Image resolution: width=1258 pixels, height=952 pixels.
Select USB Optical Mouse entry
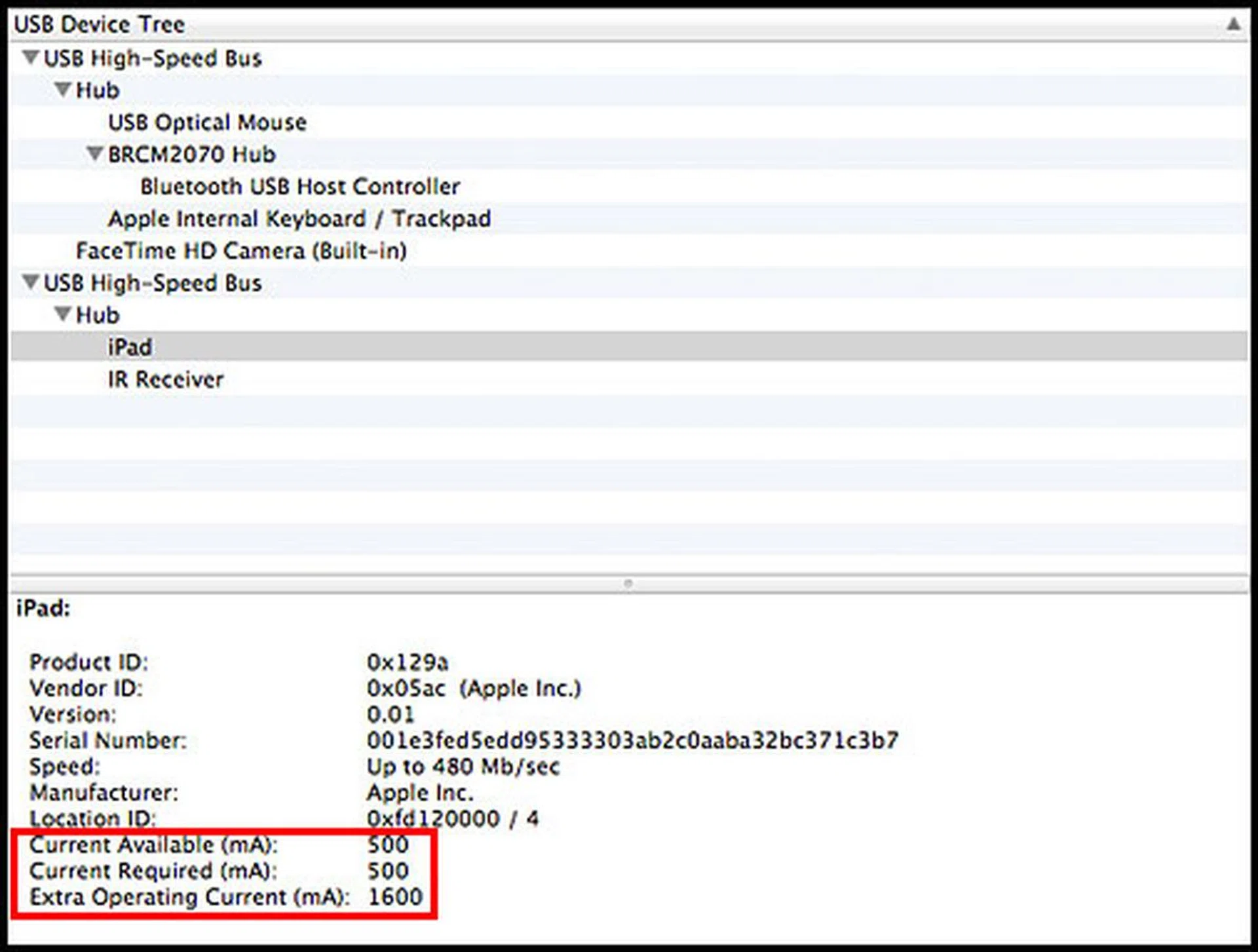coord(207,123)
